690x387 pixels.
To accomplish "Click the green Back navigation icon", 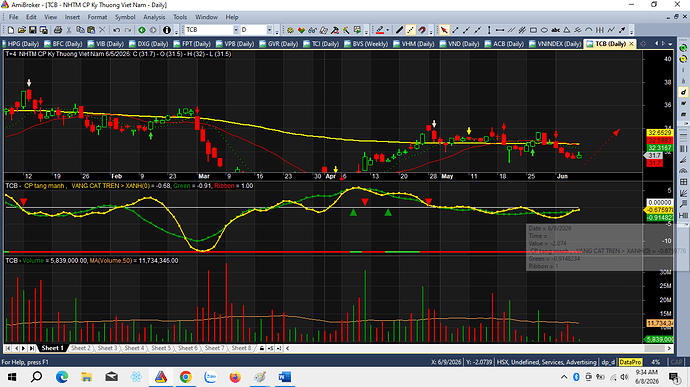I will 142,30.
